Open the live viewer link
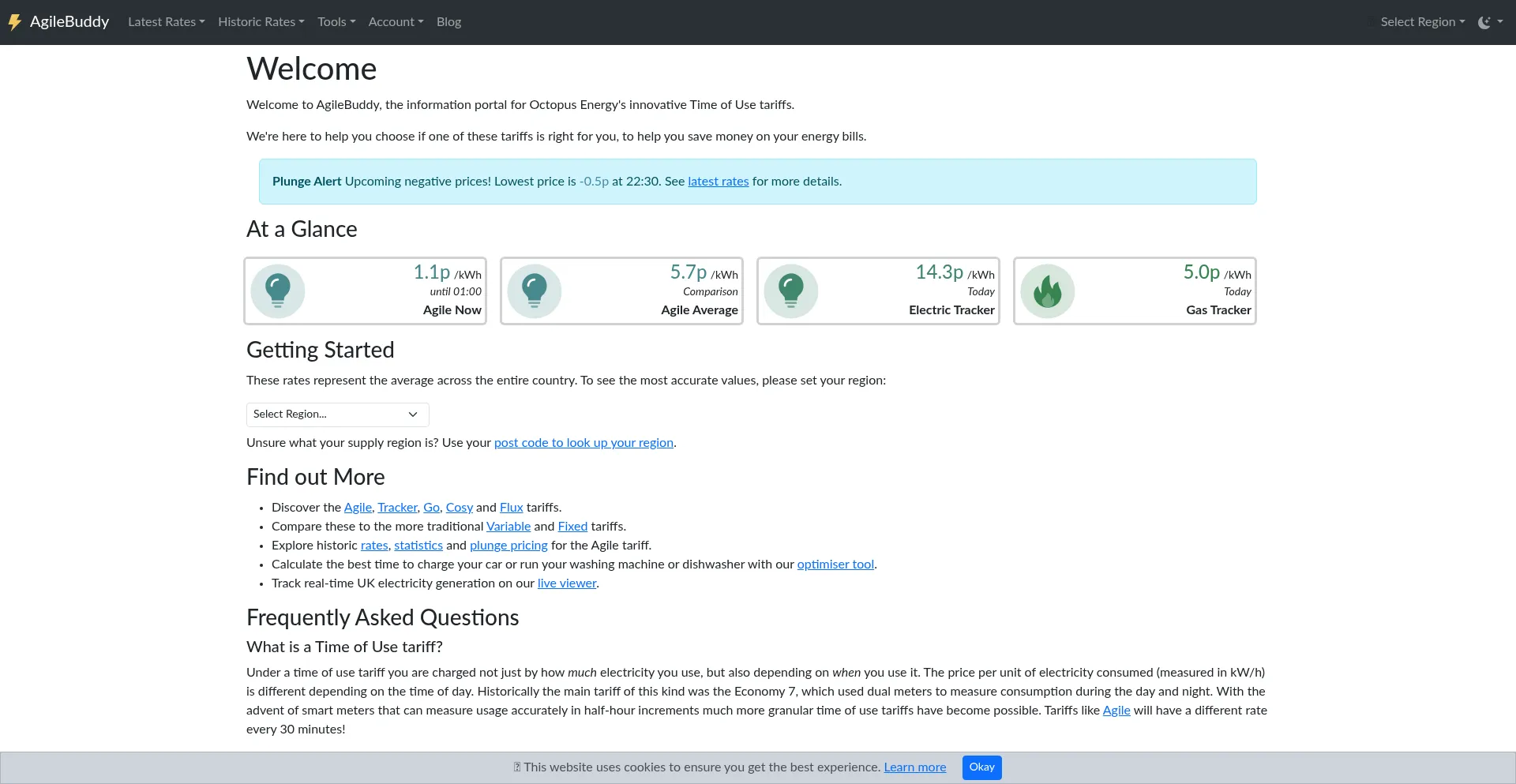The height and width of the screenshot is (784, 1516). (x=567, y=583)
